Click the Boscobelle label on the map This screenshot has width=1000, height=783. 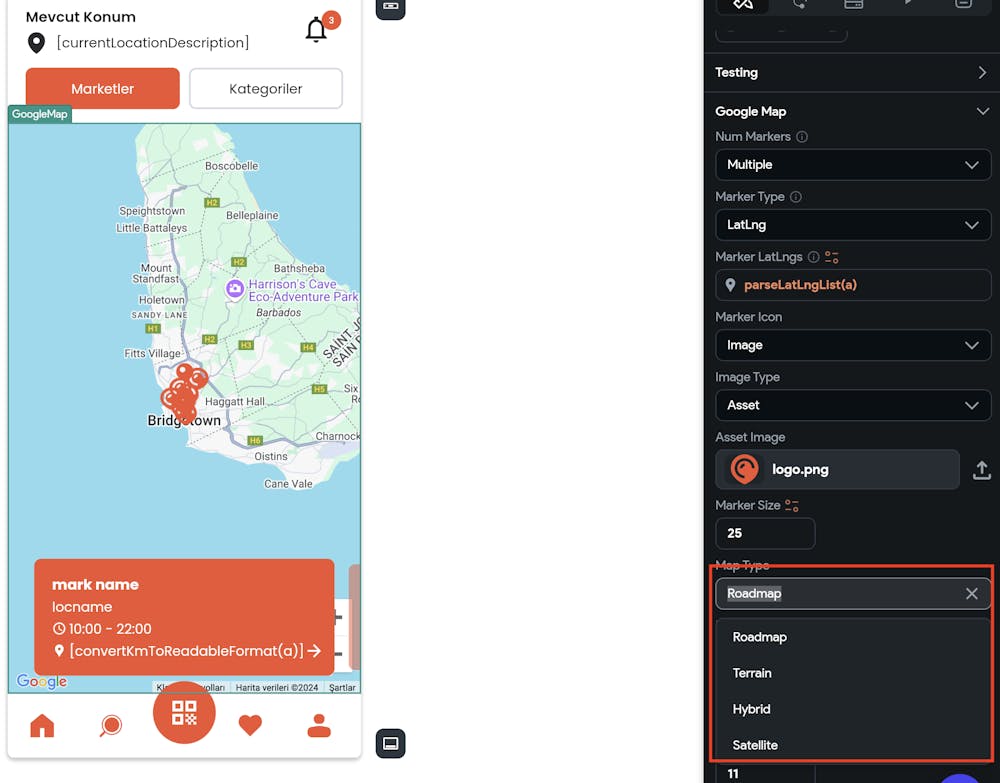coord(232,166)
